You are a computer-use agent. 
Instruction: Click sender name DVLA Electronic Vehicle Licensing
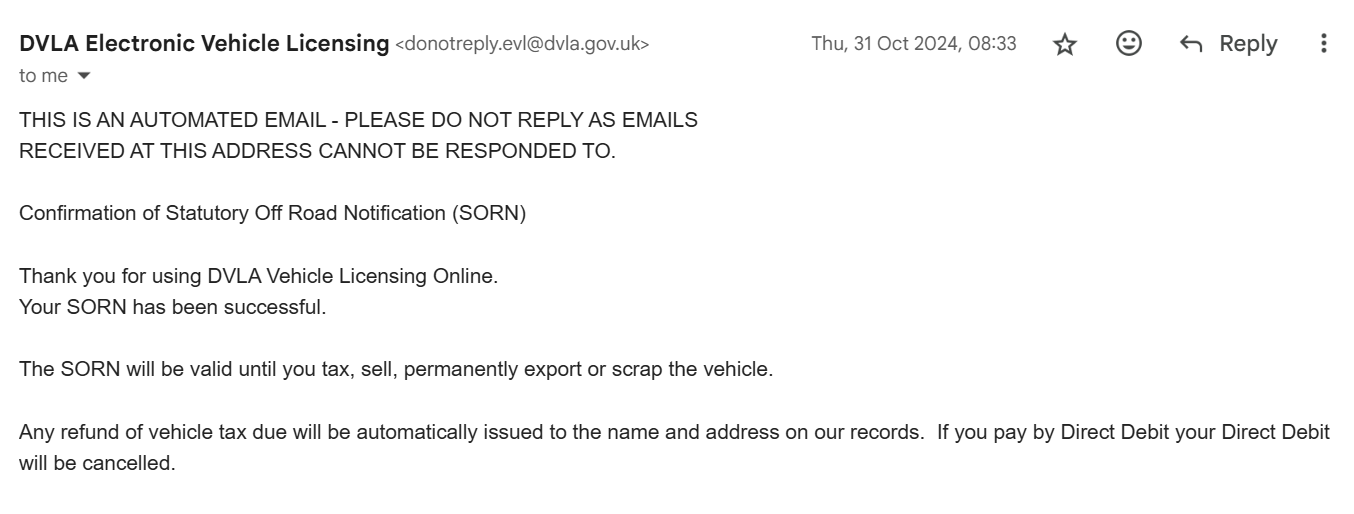point(204,43)
